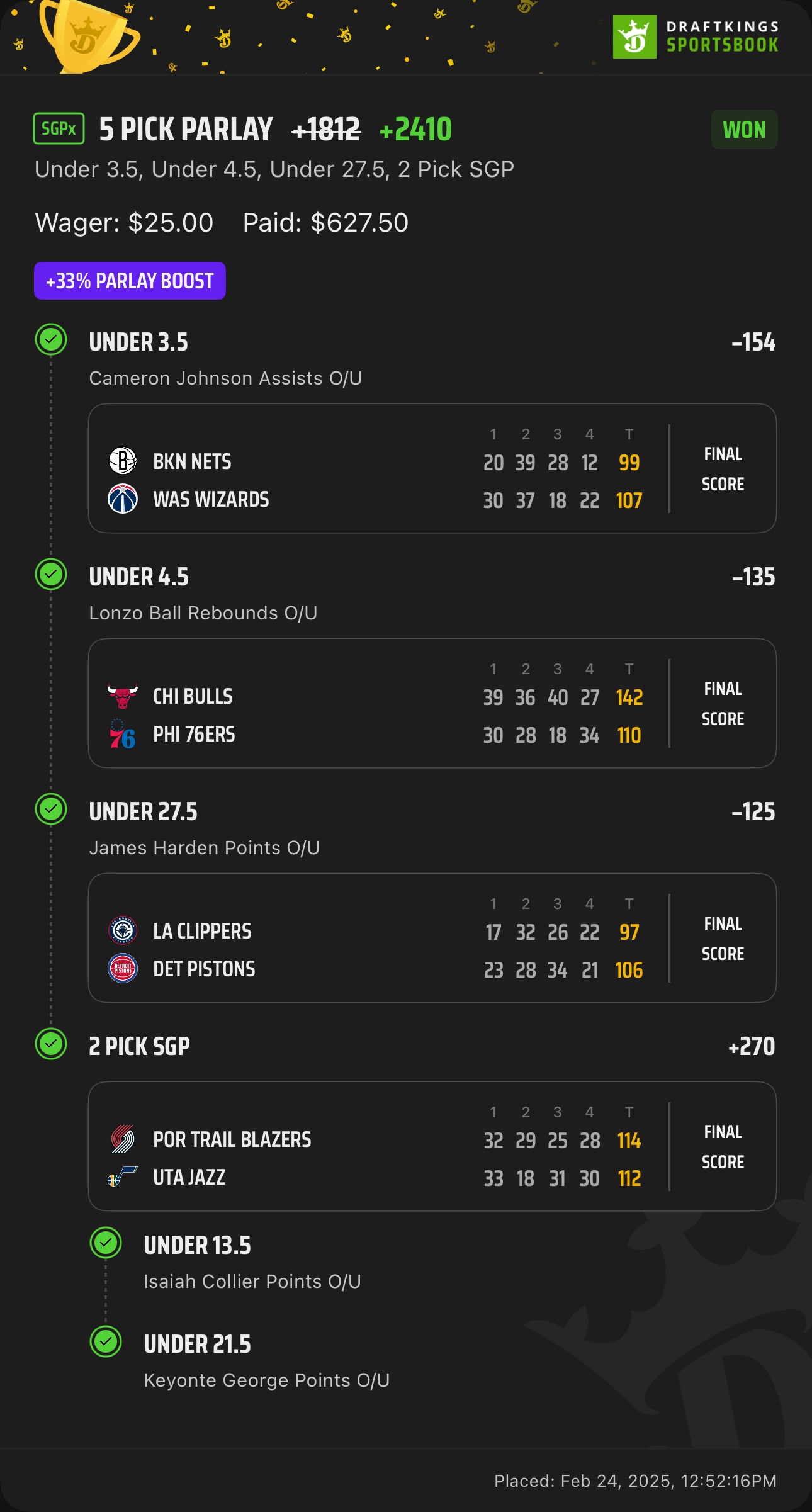Tap the +33% Parlay Boost button
This screenshot has height=1512, width=812.
pyautogui.click(x=130, y=281)
